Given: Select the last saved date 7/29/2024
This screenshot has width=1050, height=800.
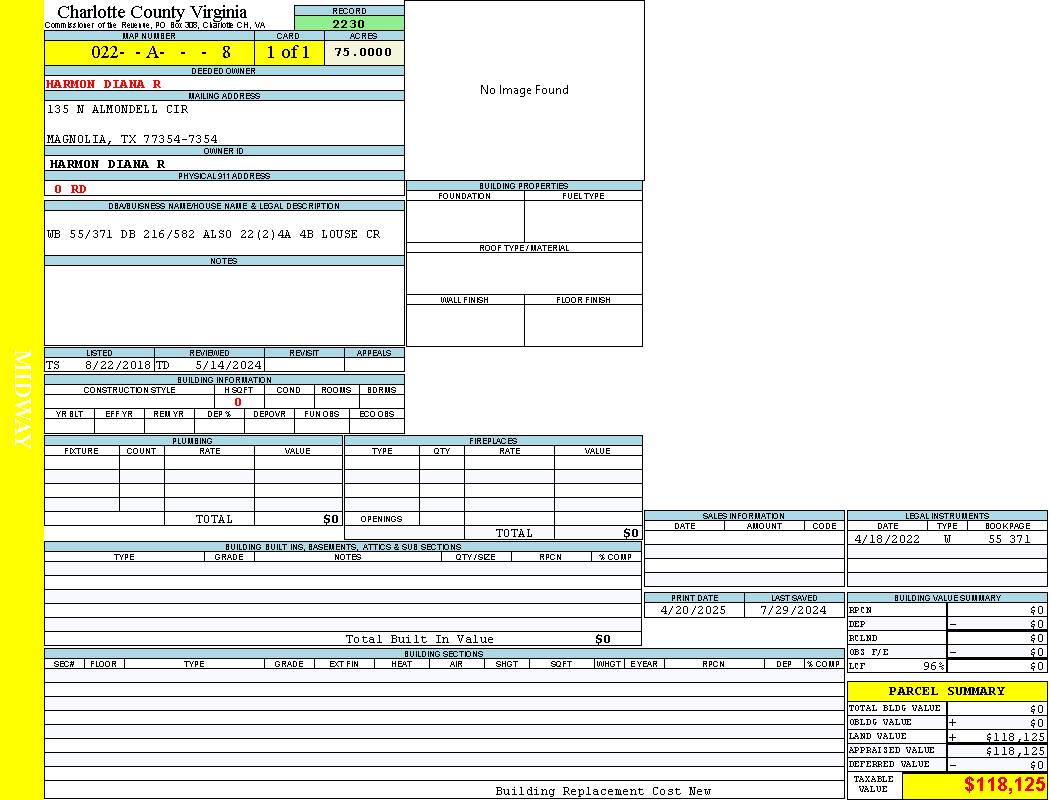Looking at the screenshot, I should pyautogui.click(x=793, y=610).
